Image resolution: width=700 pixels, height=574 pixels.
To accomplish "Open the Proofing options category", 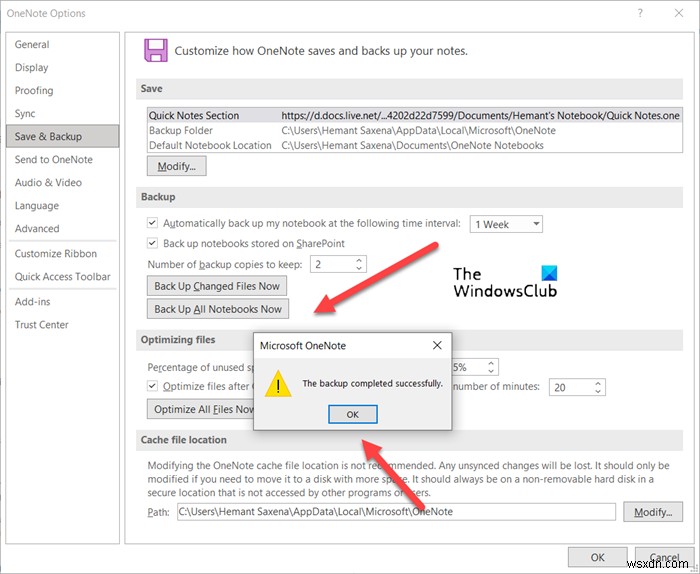I will pos(62,91).
